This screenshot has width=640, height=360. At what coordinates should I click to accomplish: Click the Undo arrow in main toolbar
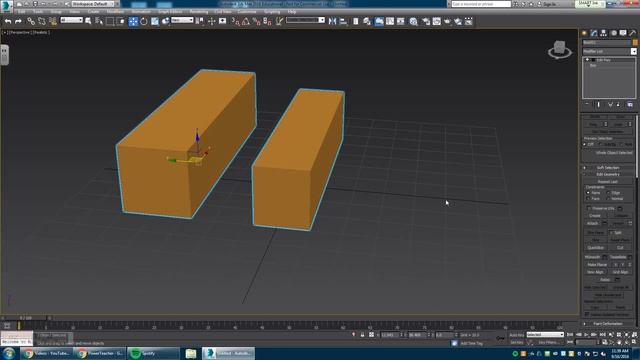(8, 21)
